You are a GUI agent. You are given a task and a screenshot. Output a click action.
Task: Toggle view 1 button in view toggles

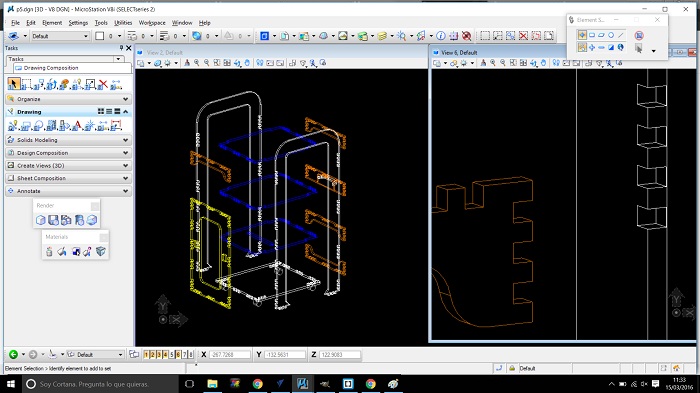(146, 355)
